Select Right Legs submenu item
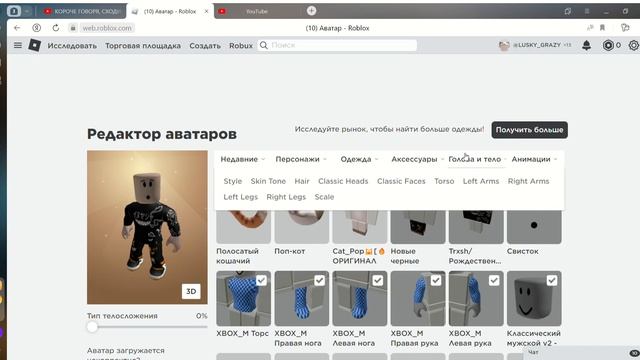This screenshot has height=360, width=640. click(286, 197)
